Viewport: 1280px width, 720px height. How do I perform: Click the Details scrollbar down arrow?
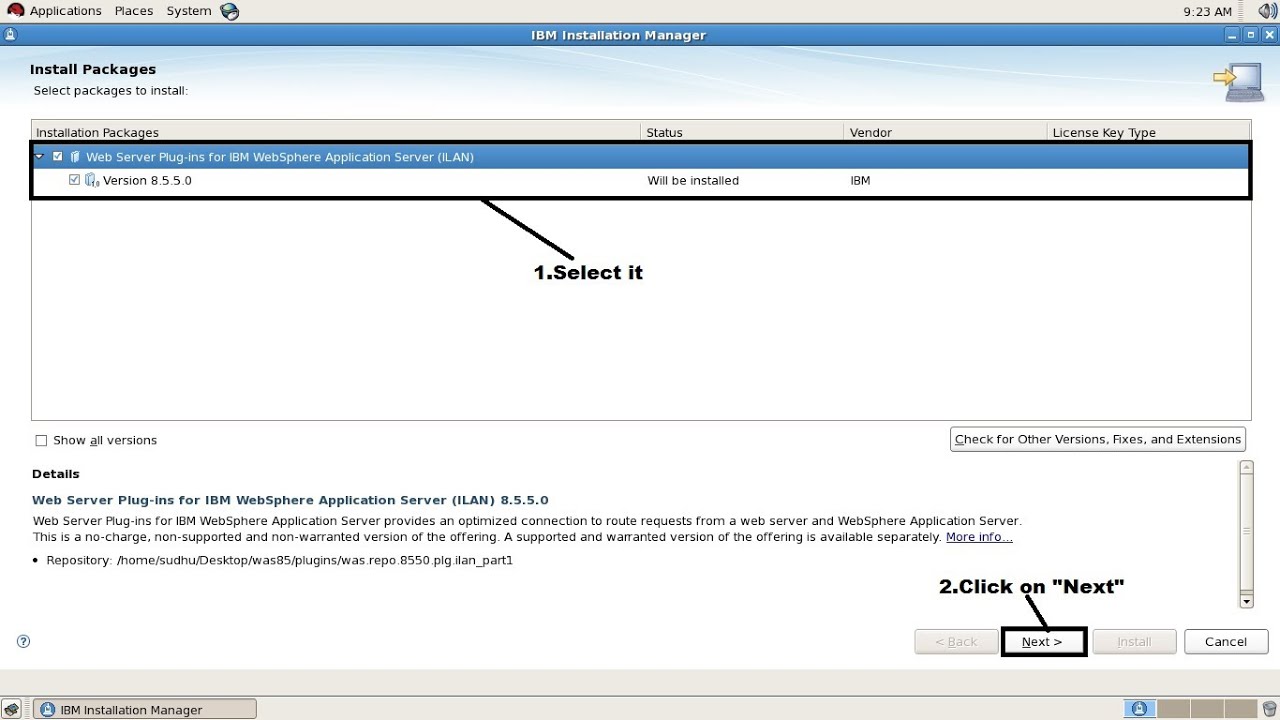pyautogui.click(x=1246, y=601)
